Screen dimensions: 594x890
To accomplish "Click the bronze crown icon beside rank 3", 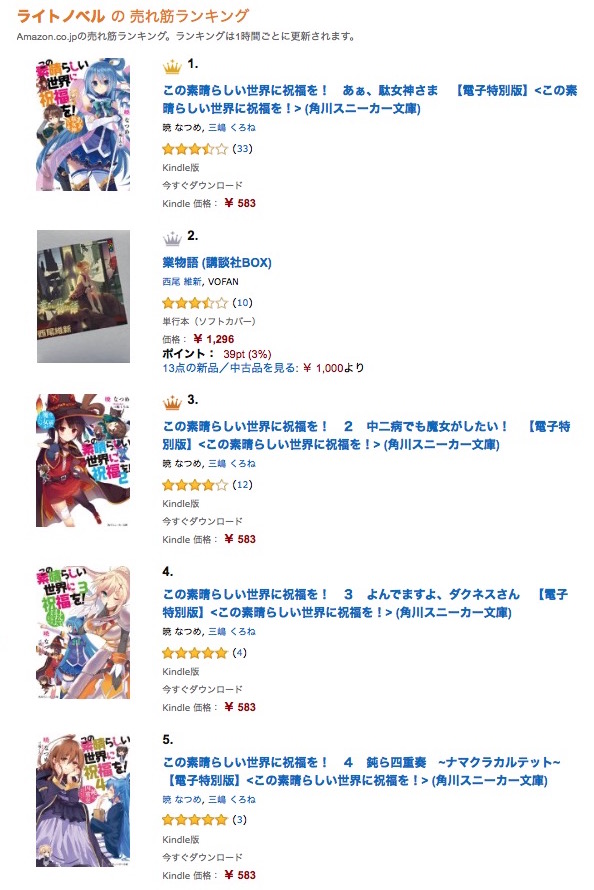I will pyautogui.click(x=172, y=403).
